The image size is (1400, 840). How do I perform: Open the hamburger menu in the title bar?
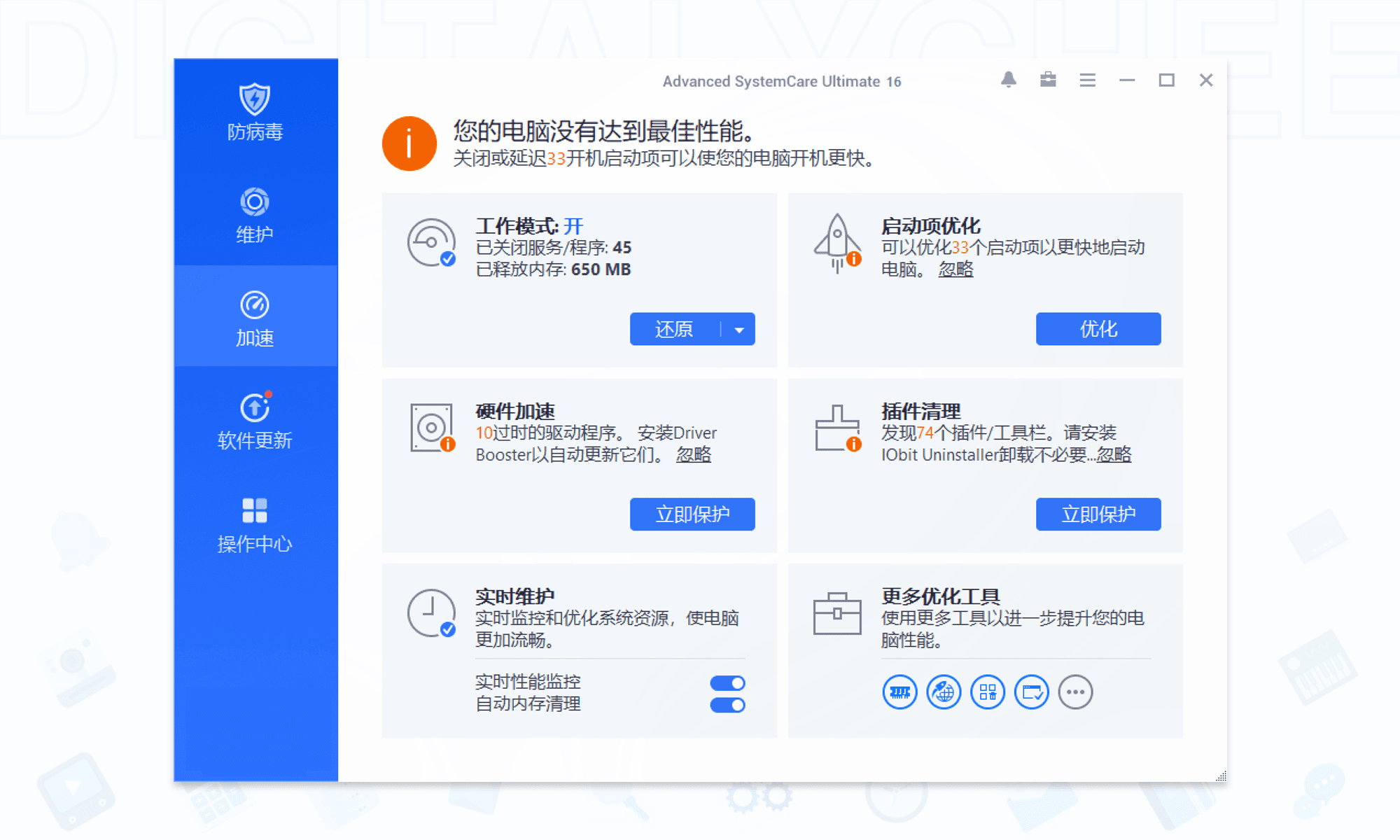click(1087, 80)
